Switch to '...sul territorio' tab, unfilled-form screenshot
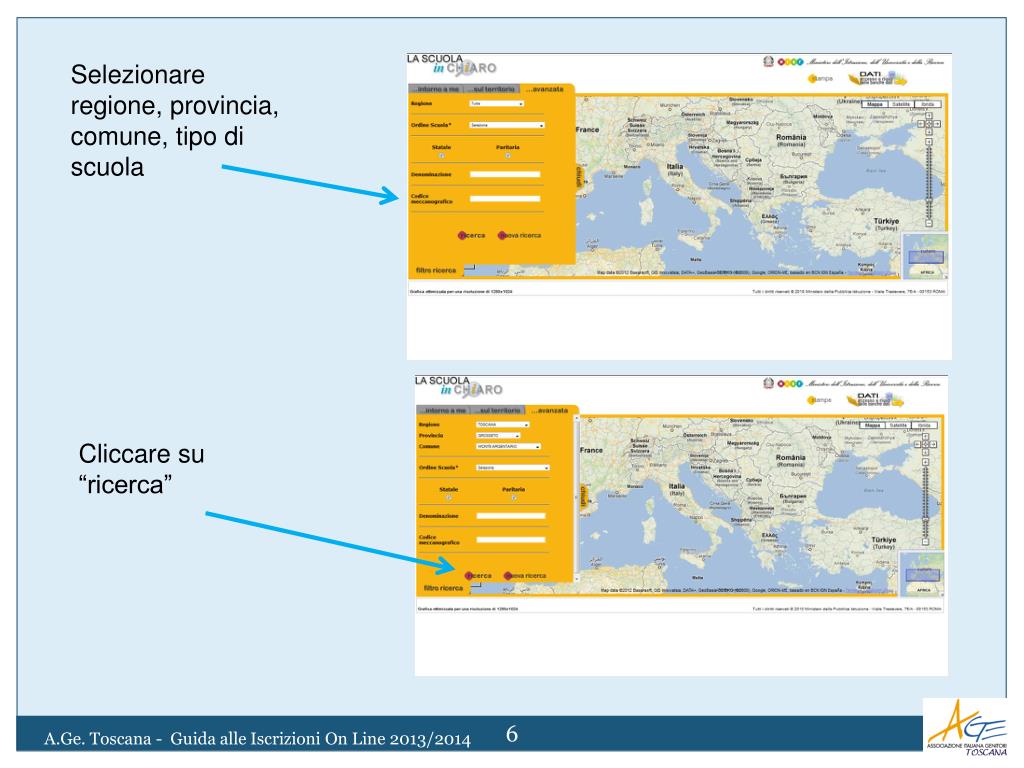 [x=493, y=89]
